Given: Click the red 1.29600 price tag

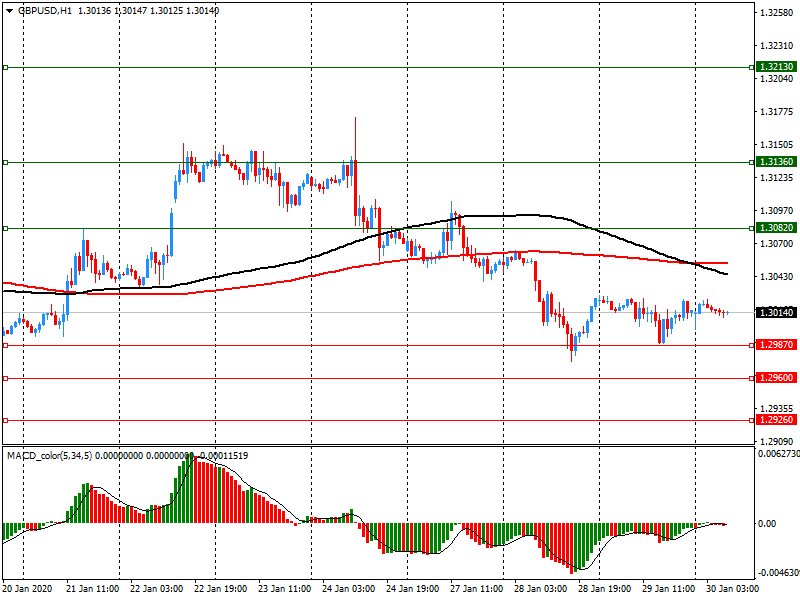Looking at the screenshot, I should click(x=776, y=379).
